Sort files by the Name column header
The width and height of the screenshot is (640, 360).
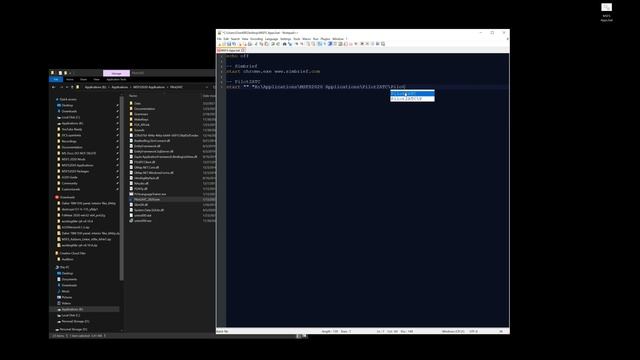133,96
